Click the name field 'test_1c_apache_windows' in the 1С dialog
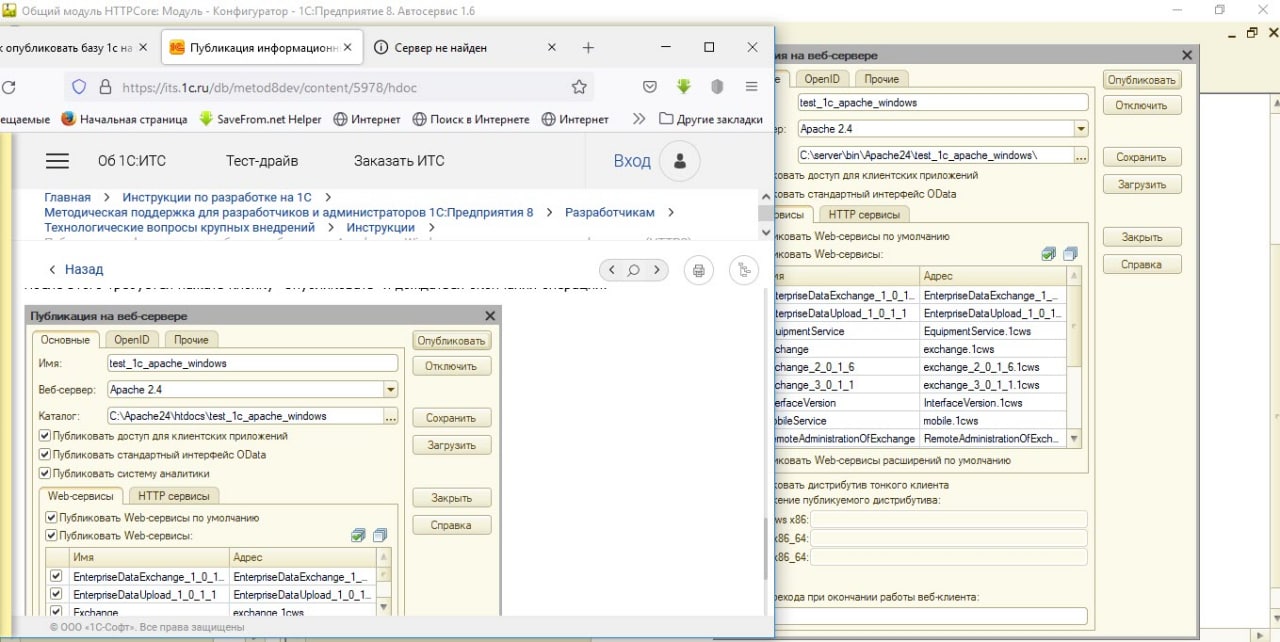Viewport: 1280px width, 642px height. [942, 102]
